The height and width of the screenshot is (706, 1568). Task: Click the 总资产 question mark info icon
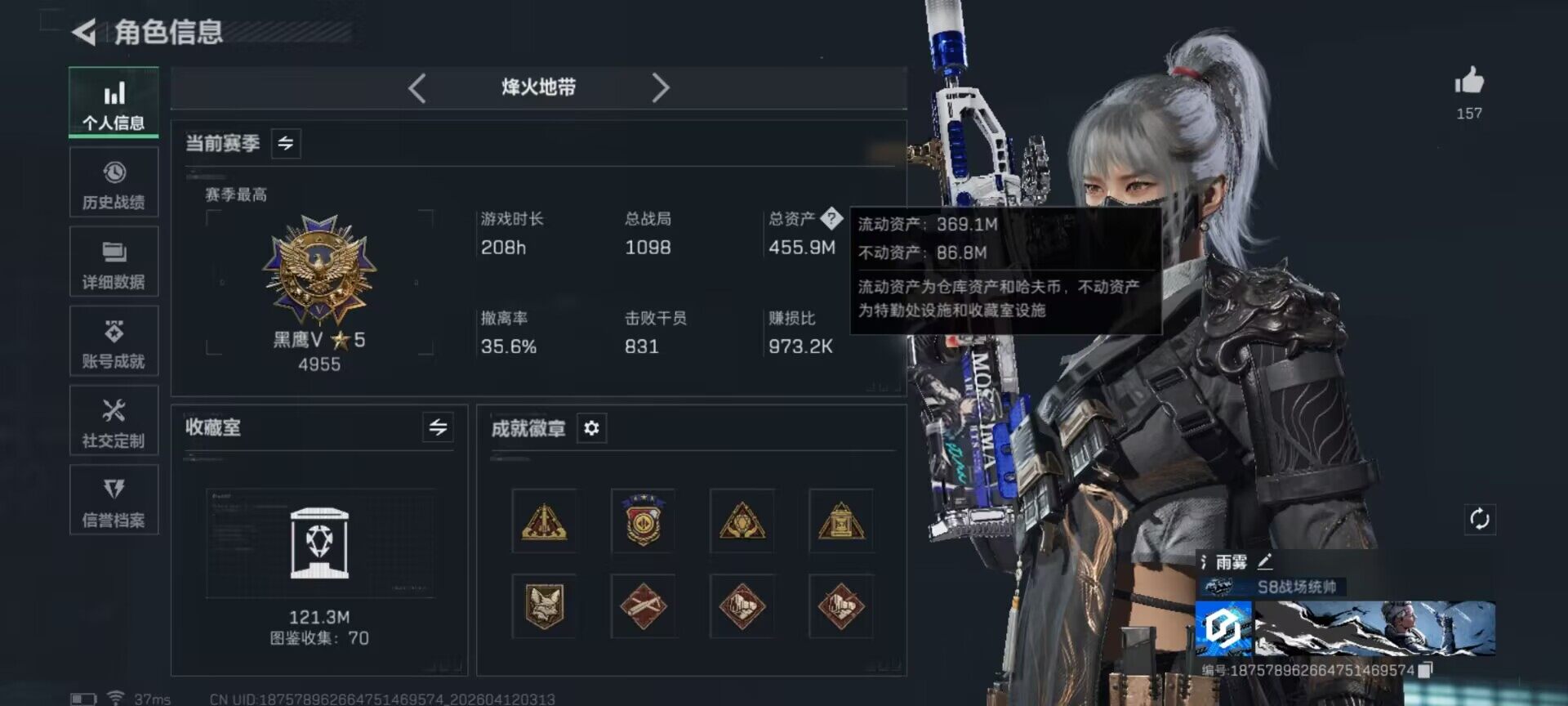click(x=831, y=218)
